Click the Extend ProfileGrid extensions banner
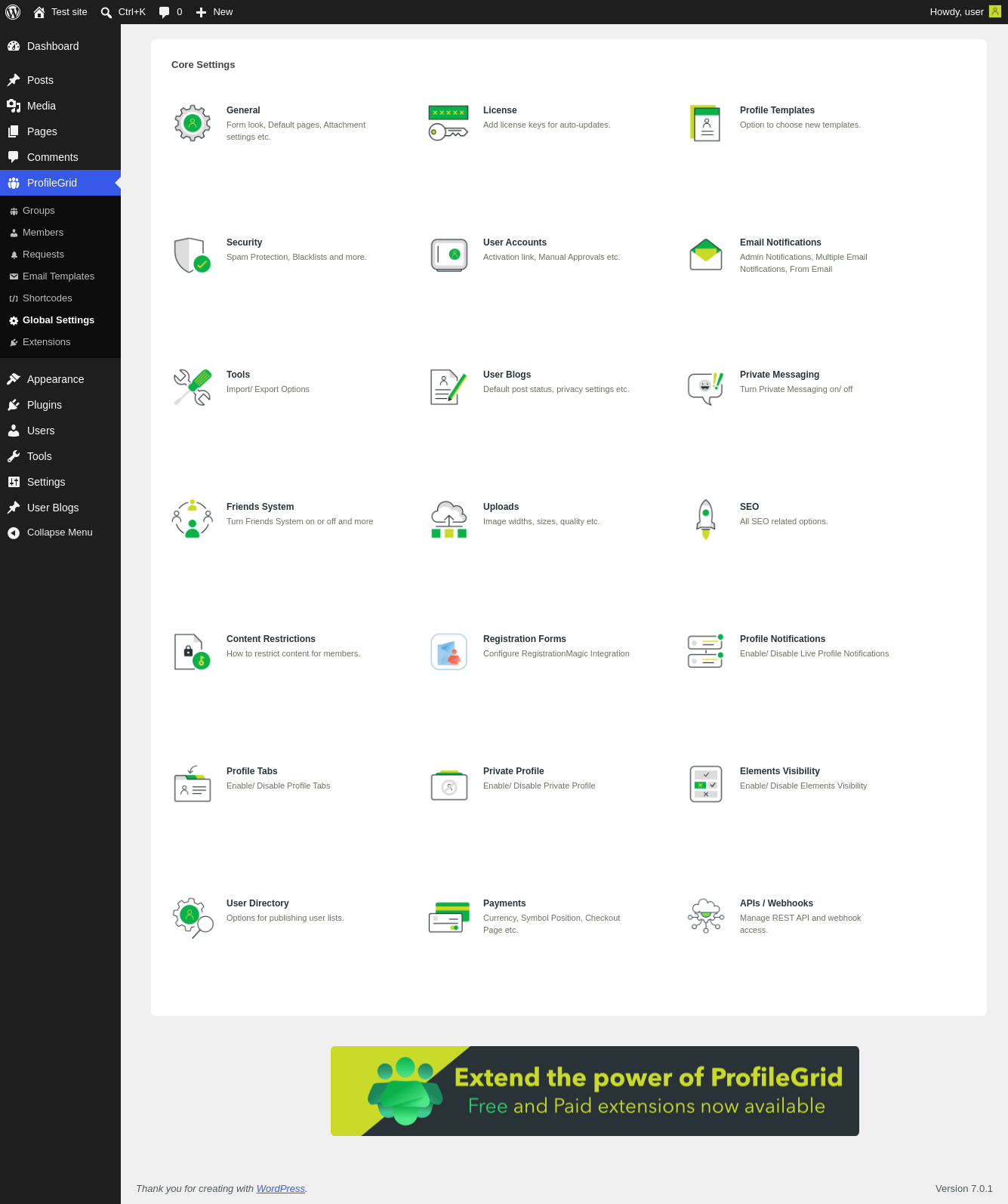This screenshot has width=1008, height=1204. (x=595, y=1091)
